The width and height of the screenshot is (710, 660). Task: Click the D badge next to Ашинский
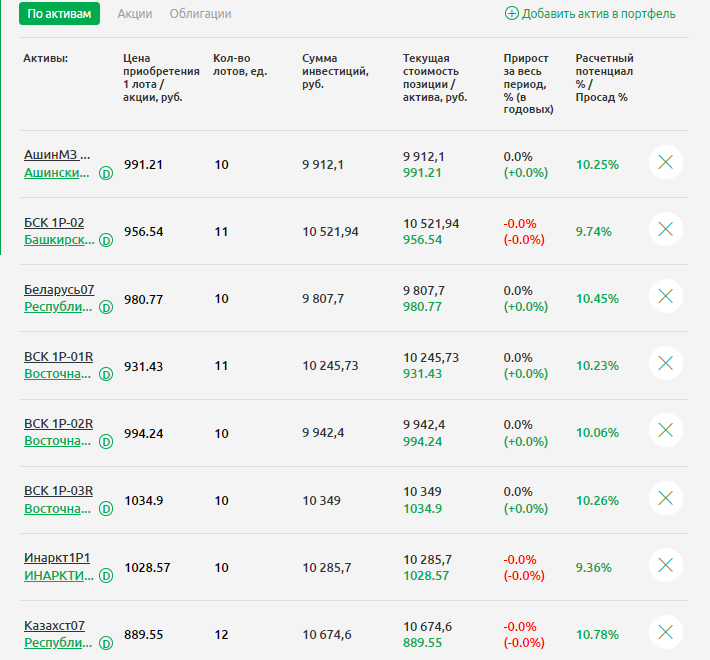coord(106,173)
